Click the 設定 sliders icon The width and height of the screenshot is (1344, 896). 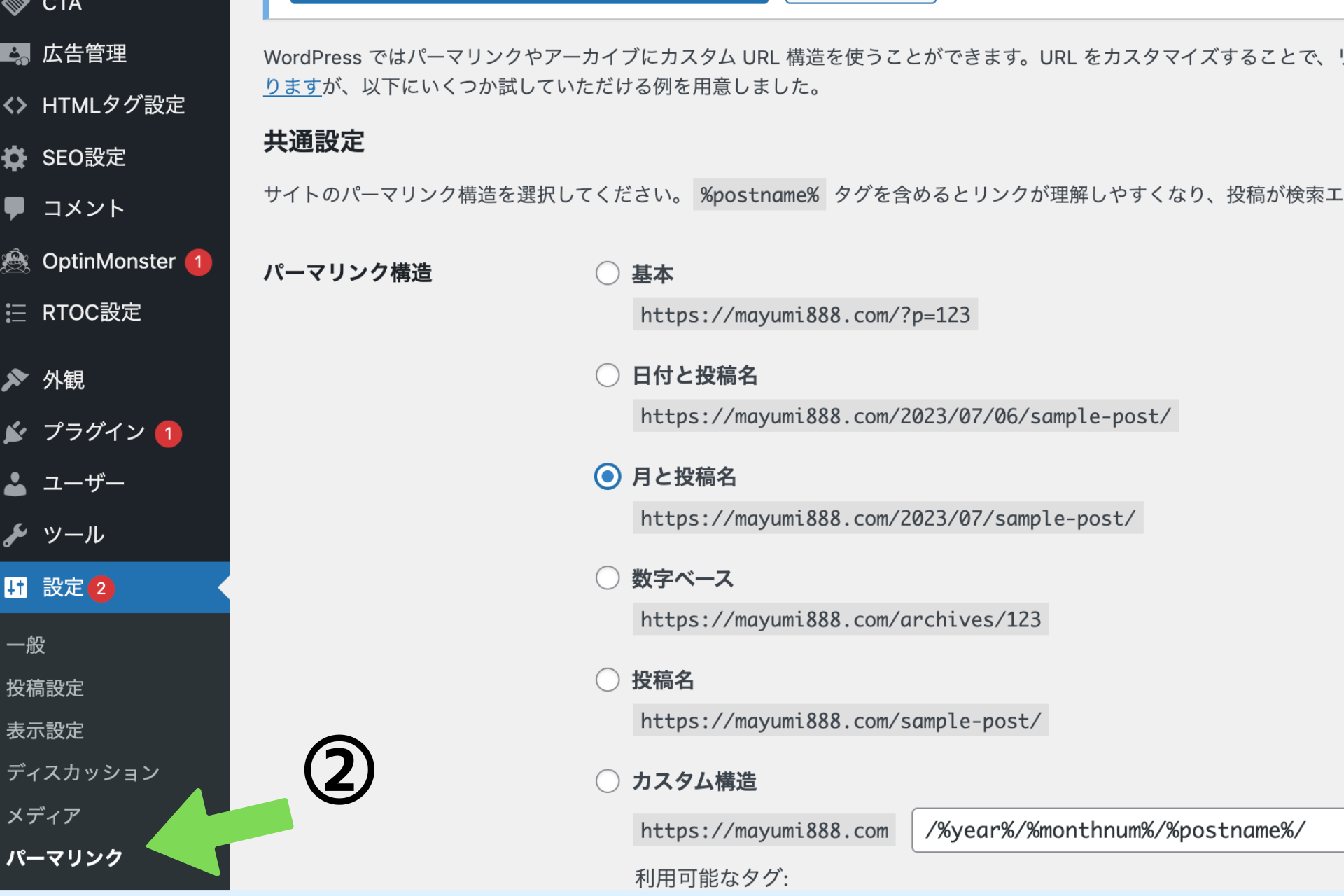pos(15,587)
